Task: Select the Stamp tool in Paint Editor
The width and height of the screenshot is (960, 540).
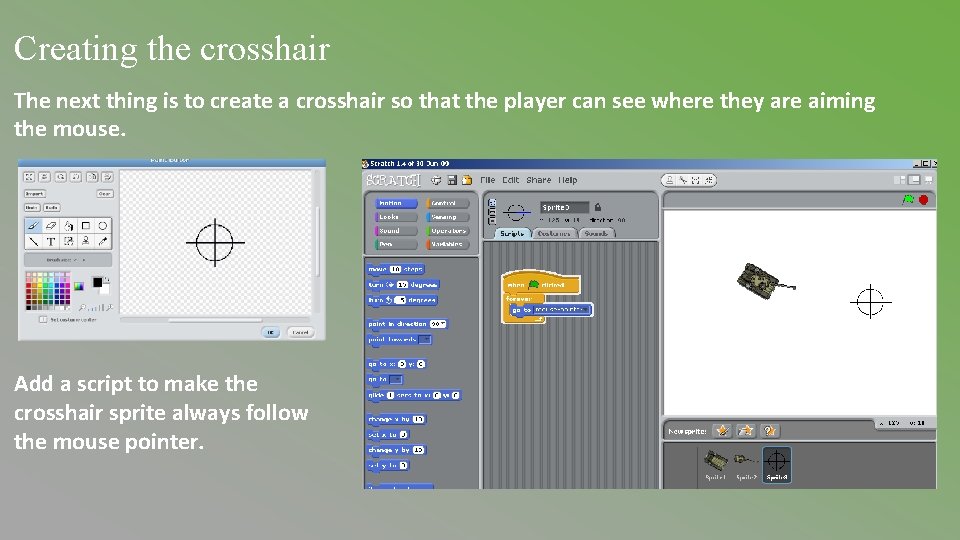Action: click(x=86, y=241)
